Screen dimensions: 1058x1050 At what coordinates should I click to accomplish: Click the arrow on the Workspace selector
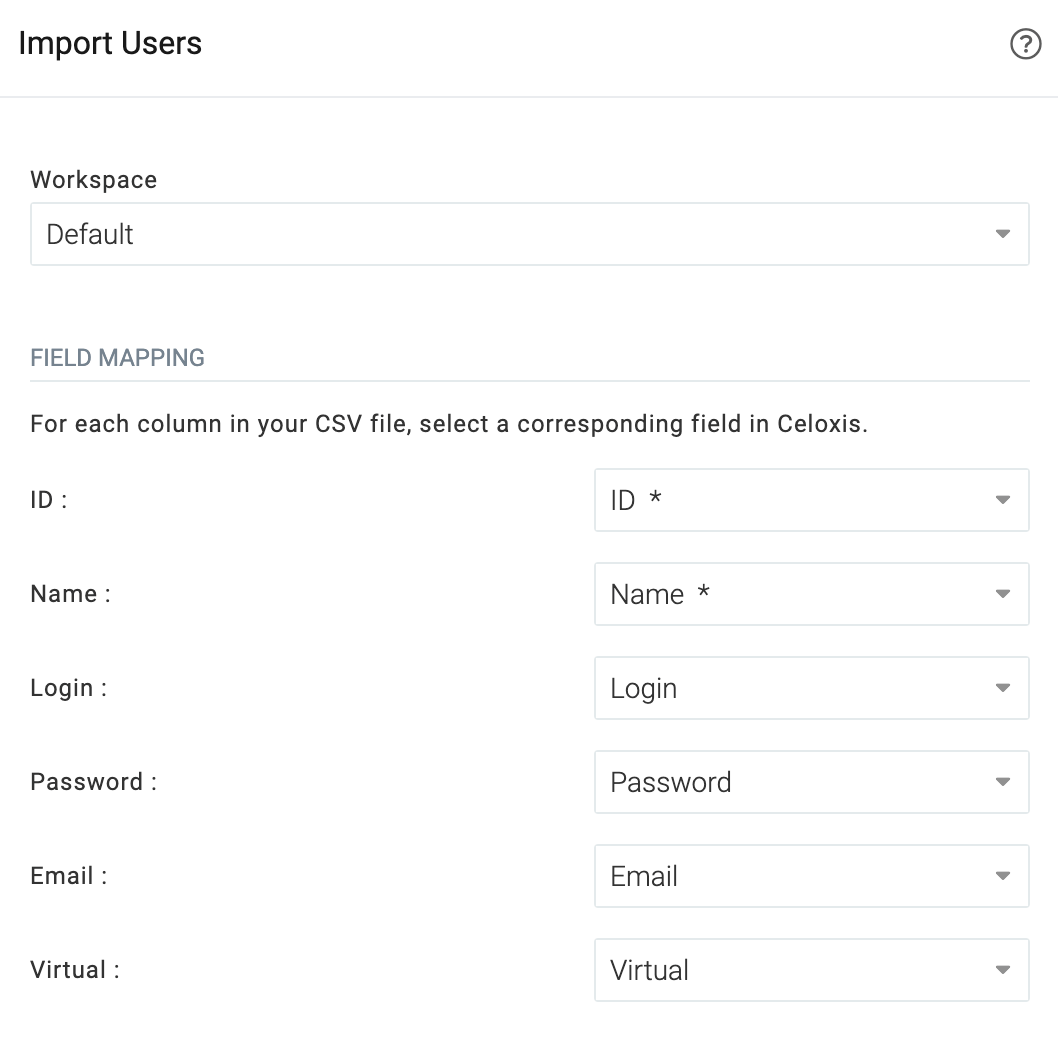click(1003, 234)
